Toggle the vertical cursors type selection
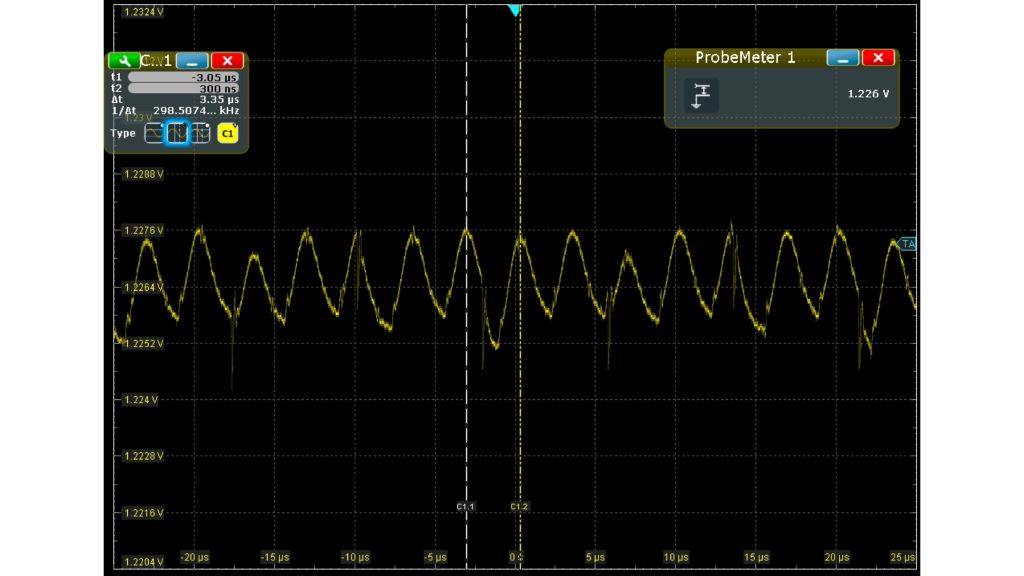Image resolution: width=1024 pixels, height=576 pixels. pyautogui.click(x=177, y=132)
